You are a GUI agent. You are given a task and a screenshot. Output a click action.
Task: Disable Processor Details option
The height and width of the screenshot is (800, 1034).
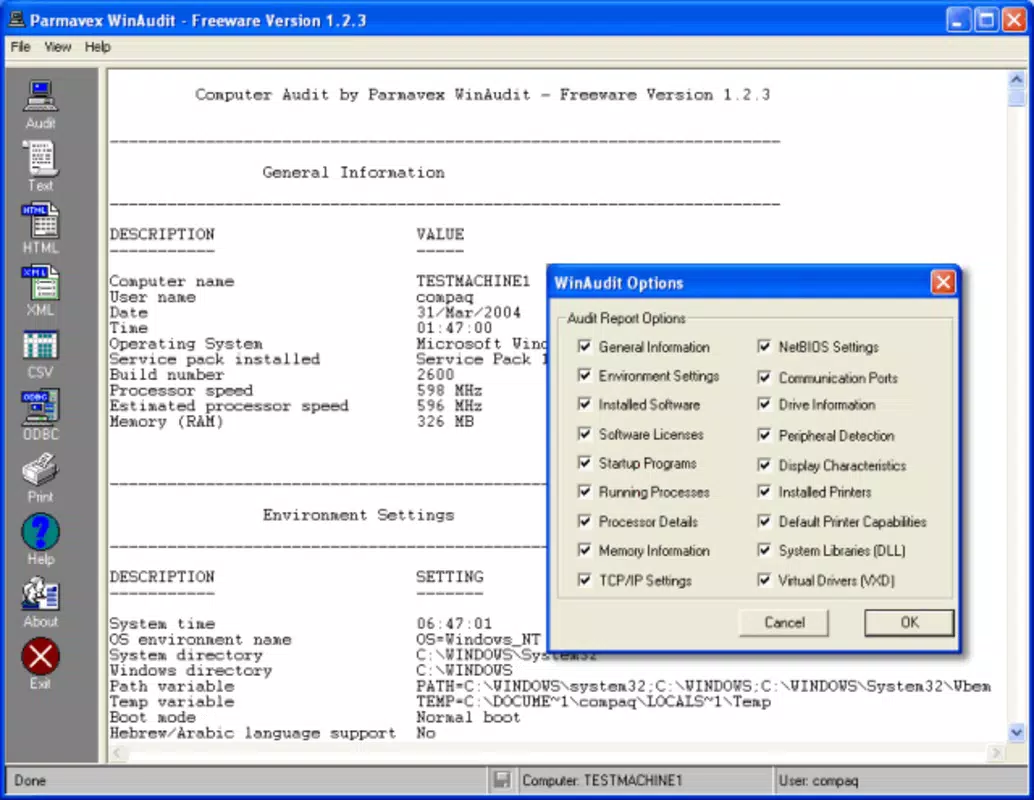click(x=584, y=521)
